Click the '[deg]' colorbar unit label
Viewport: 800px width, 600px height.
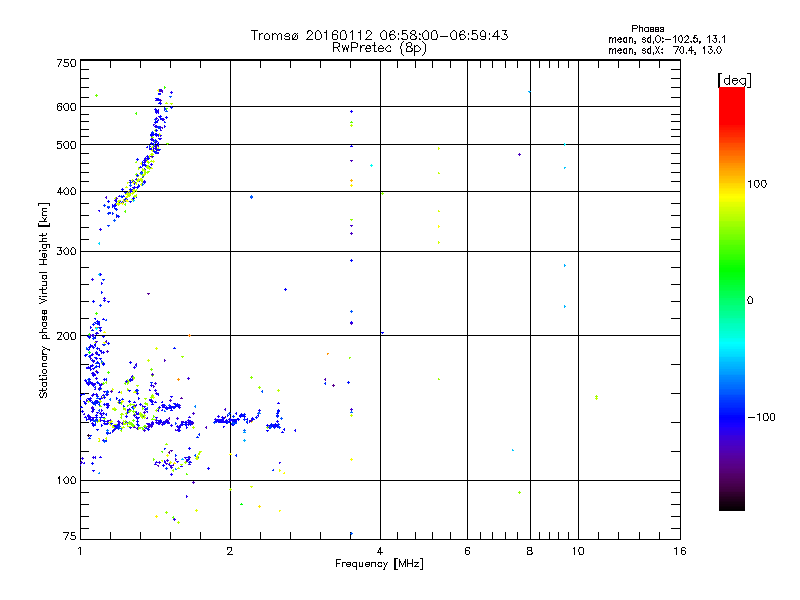point(734,80)
